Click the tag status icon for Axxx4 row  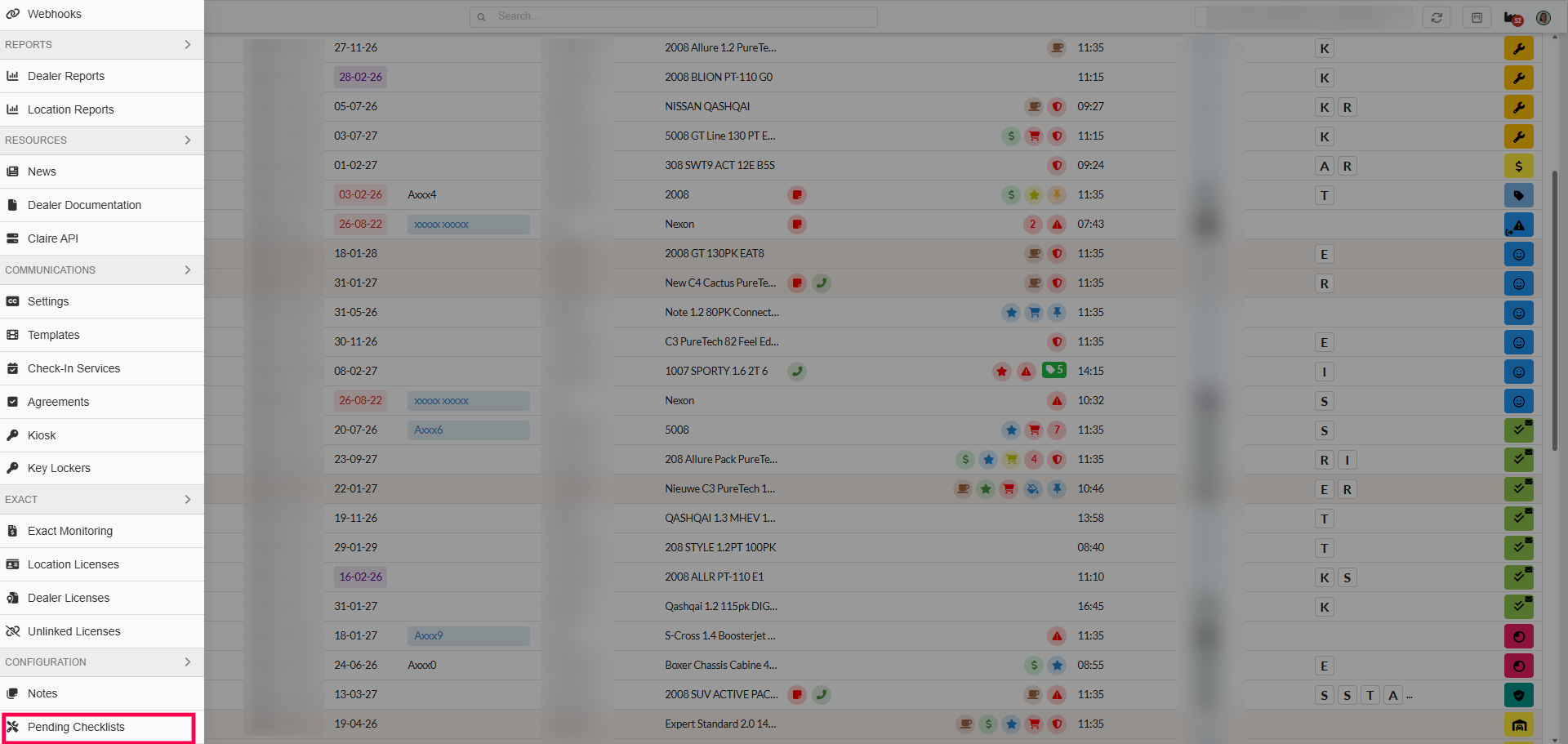1518,195
